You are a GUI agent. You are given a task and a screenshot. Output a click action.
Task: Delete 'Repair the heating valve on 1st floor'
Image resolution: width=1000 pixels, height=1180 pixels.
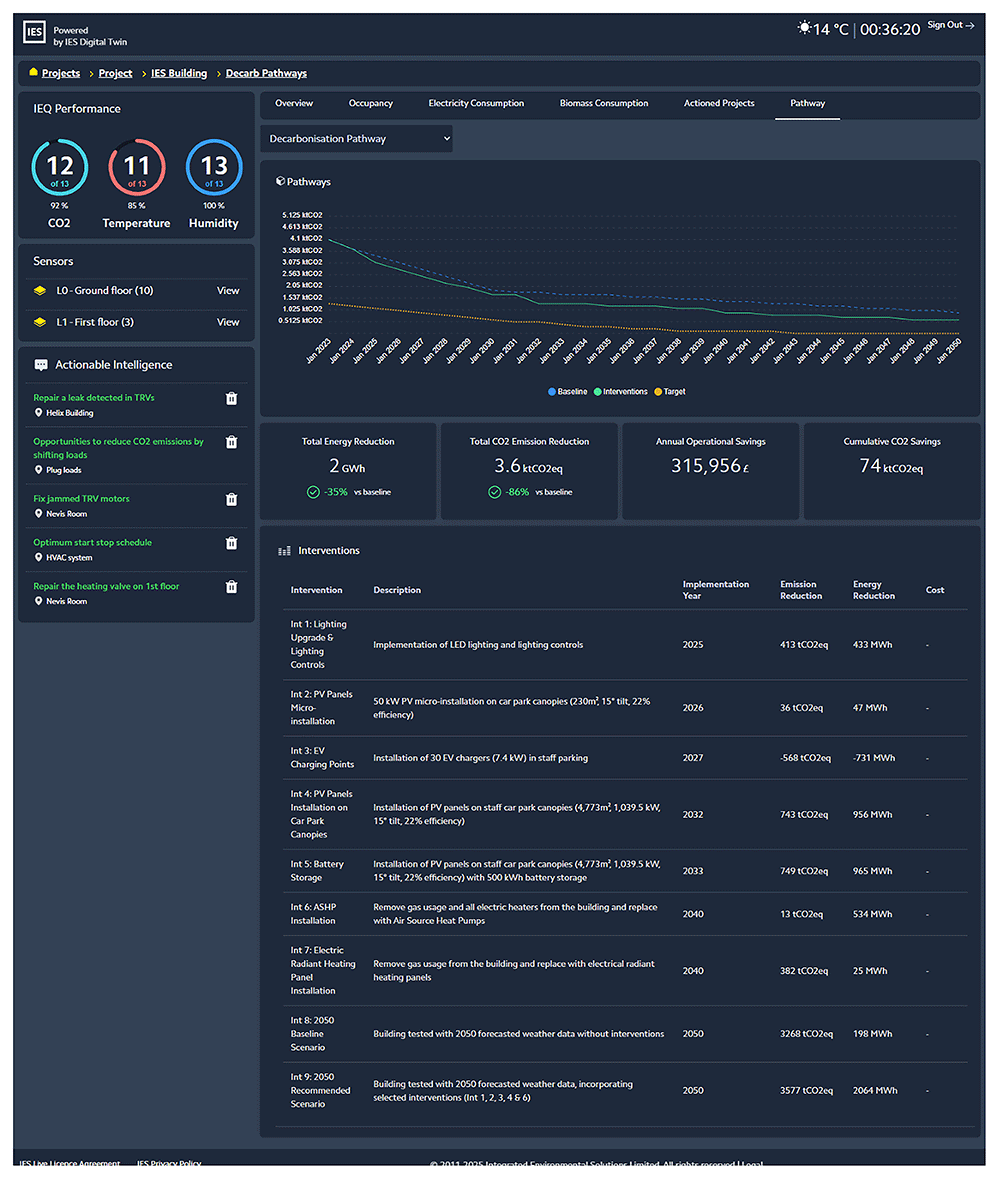point(232,587)
